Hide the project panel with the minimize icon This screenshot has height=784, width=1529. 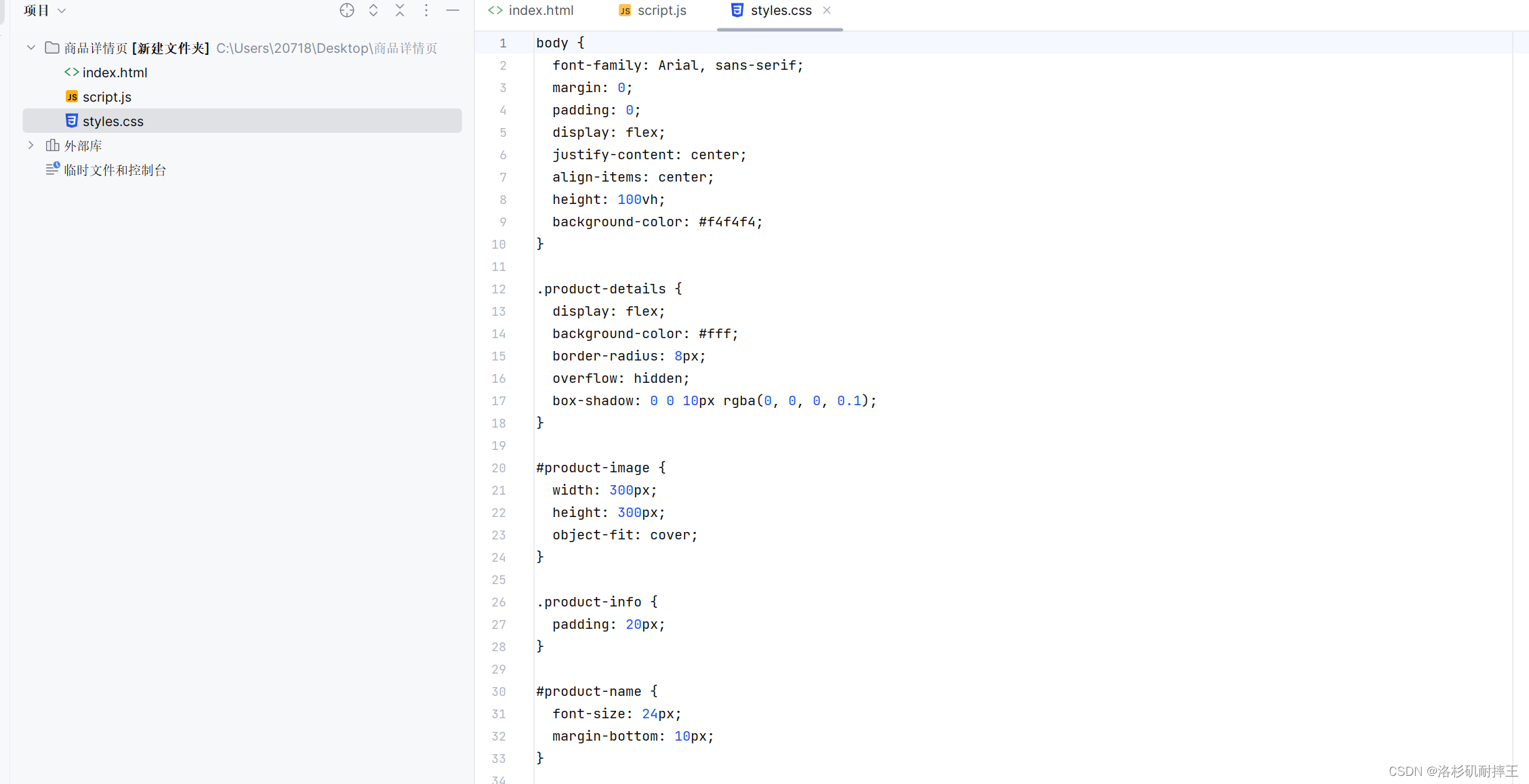[x=453, y=10]
